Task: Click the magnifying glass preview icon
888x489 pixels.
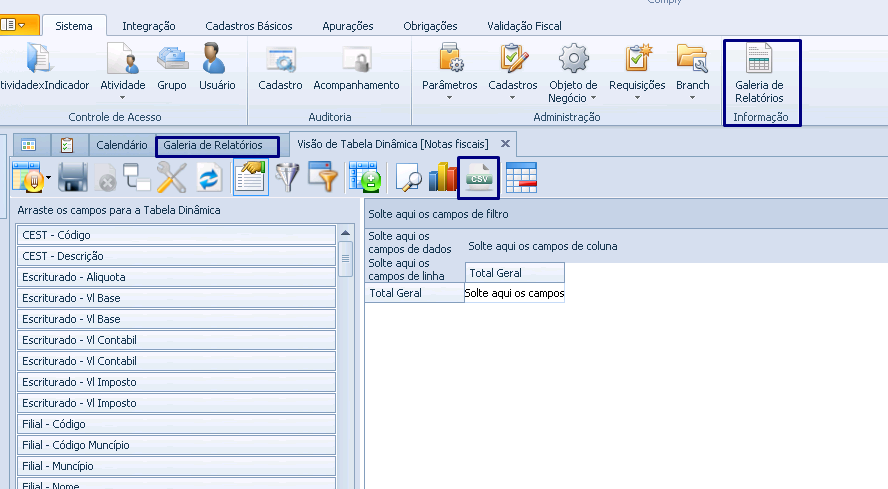Action: (x=408, y=177)
